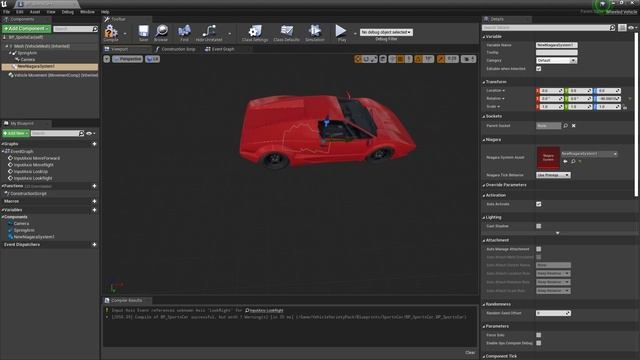Open the debug object filter dropdown

coord(386,32)
